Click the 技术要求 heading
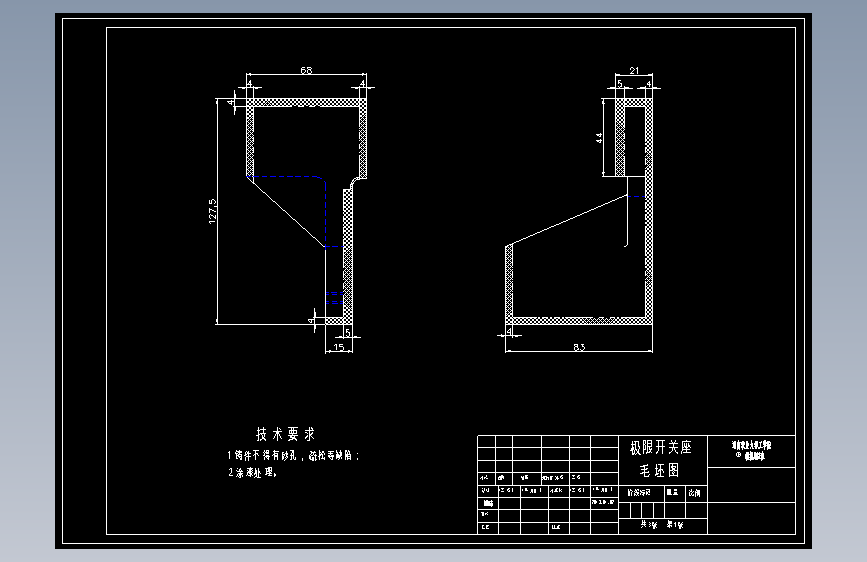This screenshot has width=867, height=562. (285, 434)
